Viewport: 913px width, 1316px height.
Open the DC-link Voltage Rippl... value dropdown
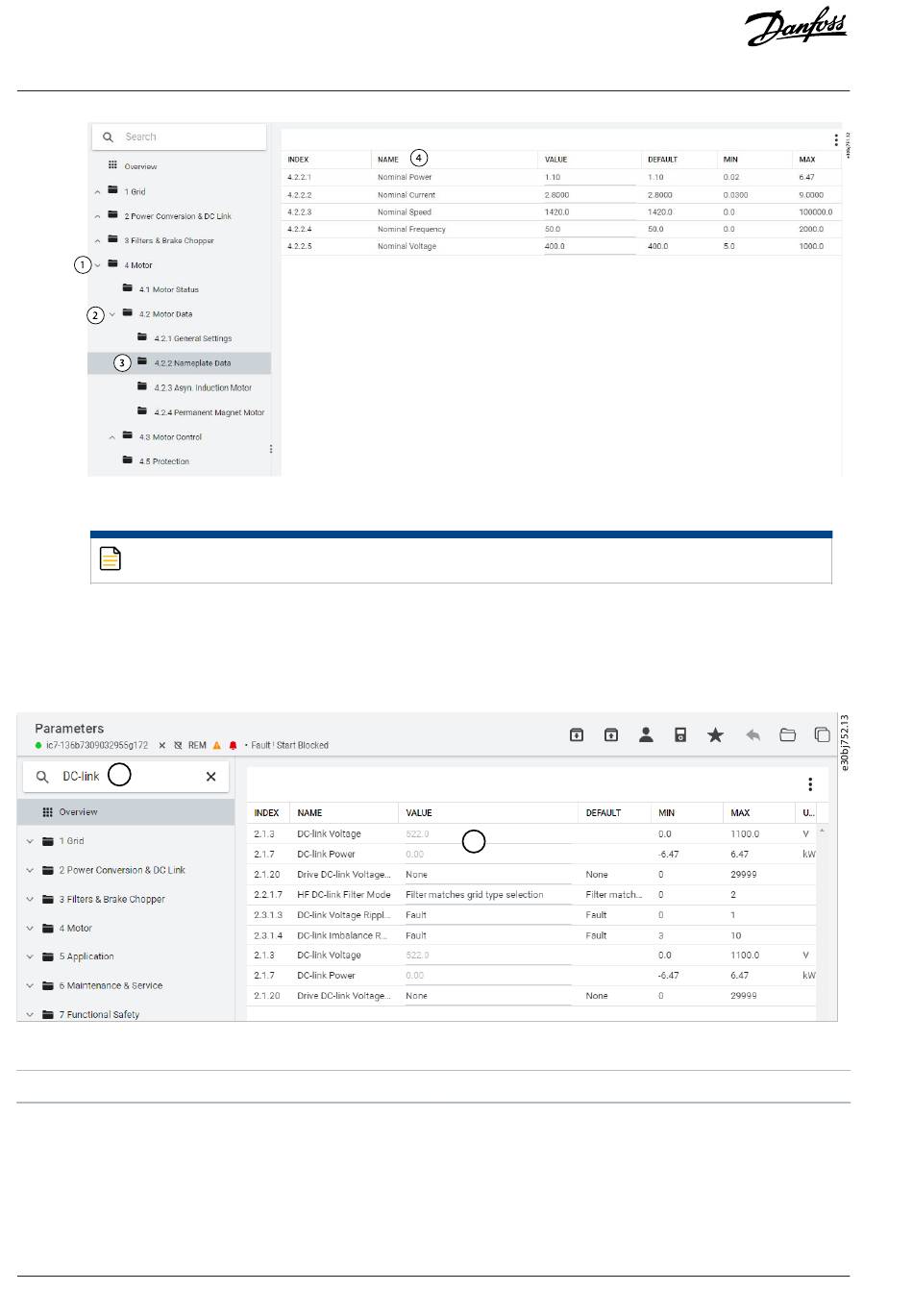click(x=487, y=915)
